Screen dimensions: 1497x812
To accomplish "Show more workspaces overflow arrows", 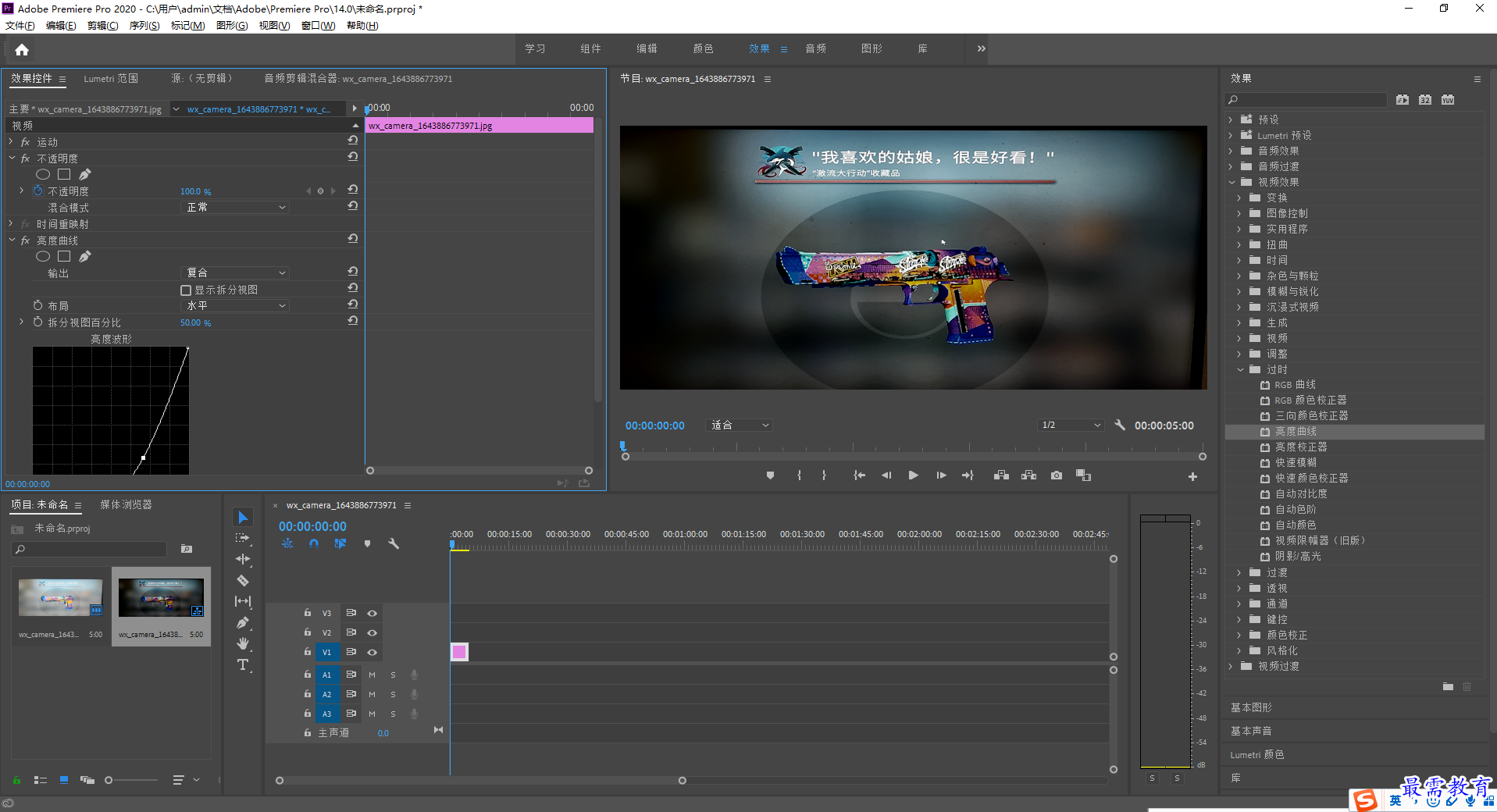I will point(982,48).
